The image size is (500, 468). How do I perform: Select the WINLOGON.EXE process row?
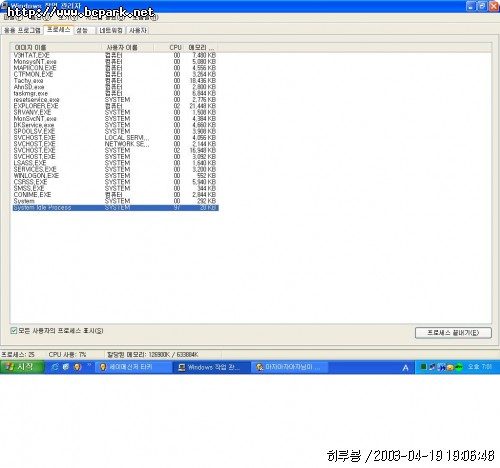click(115, 176)
